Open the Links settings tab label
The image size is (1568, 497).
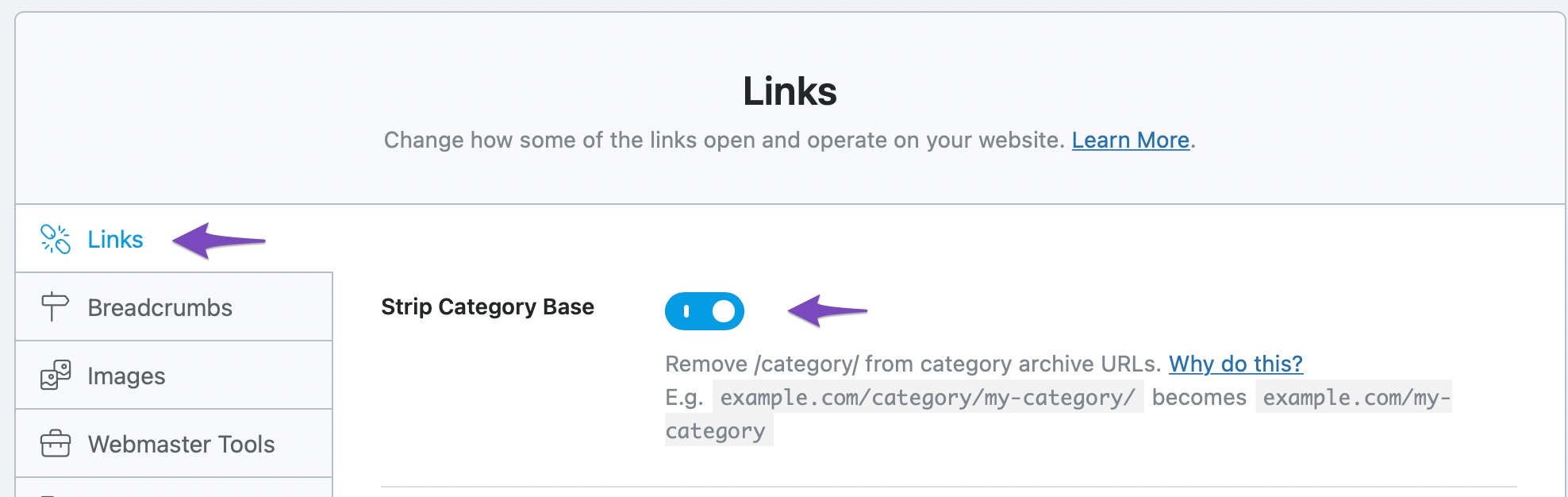(115, 239)
